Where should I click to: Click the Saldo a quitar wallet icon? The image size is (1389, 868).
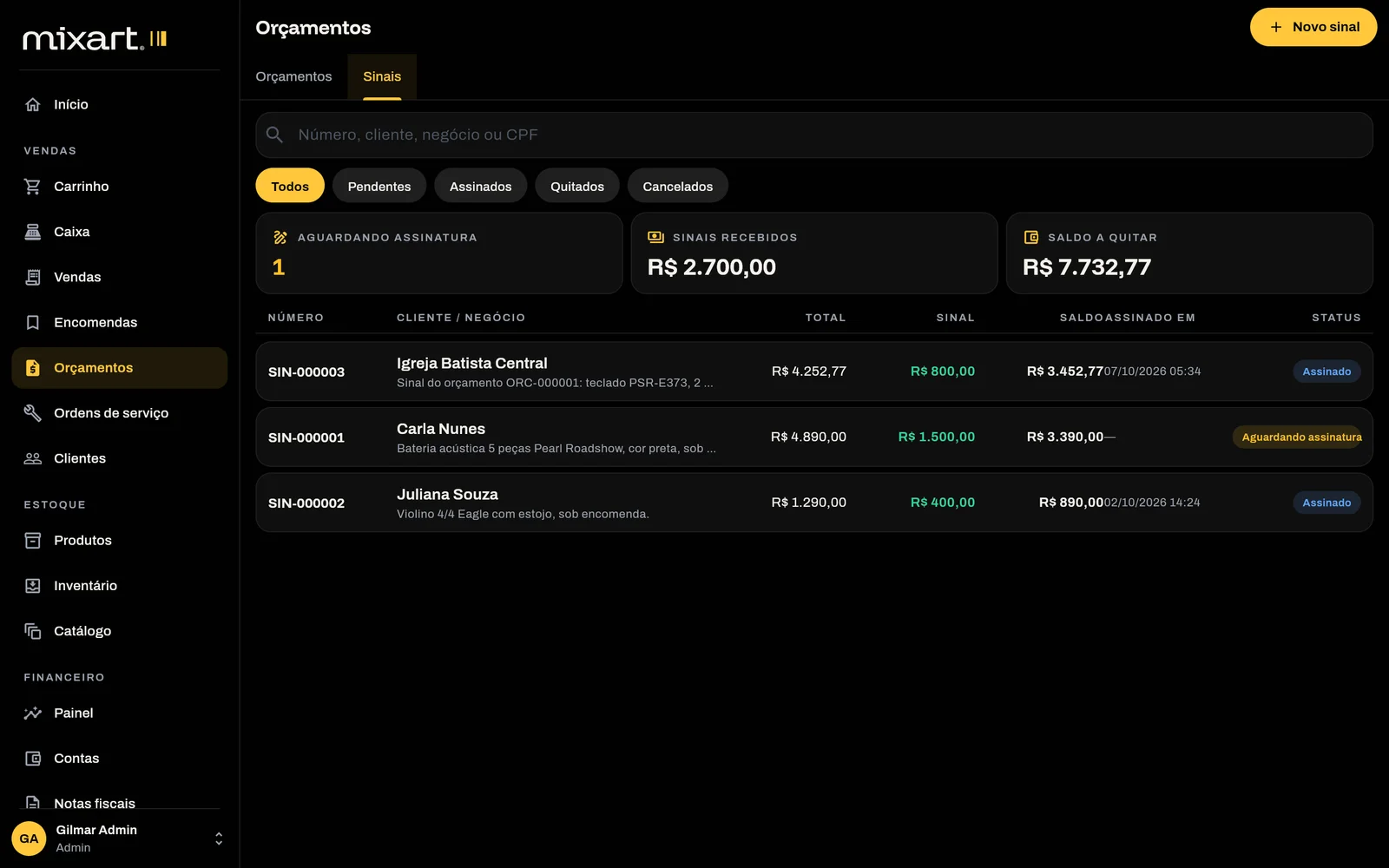pos(1031,238)
